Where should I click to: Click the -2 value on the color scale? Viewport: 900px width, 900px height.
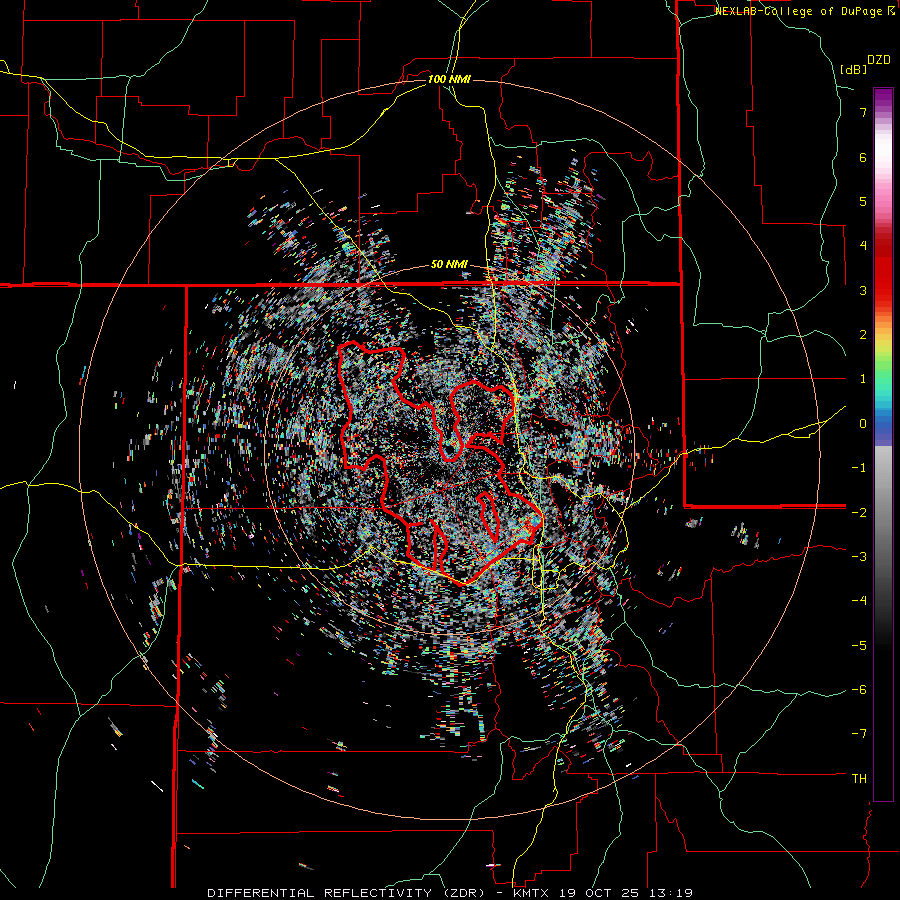click(859, 512)
